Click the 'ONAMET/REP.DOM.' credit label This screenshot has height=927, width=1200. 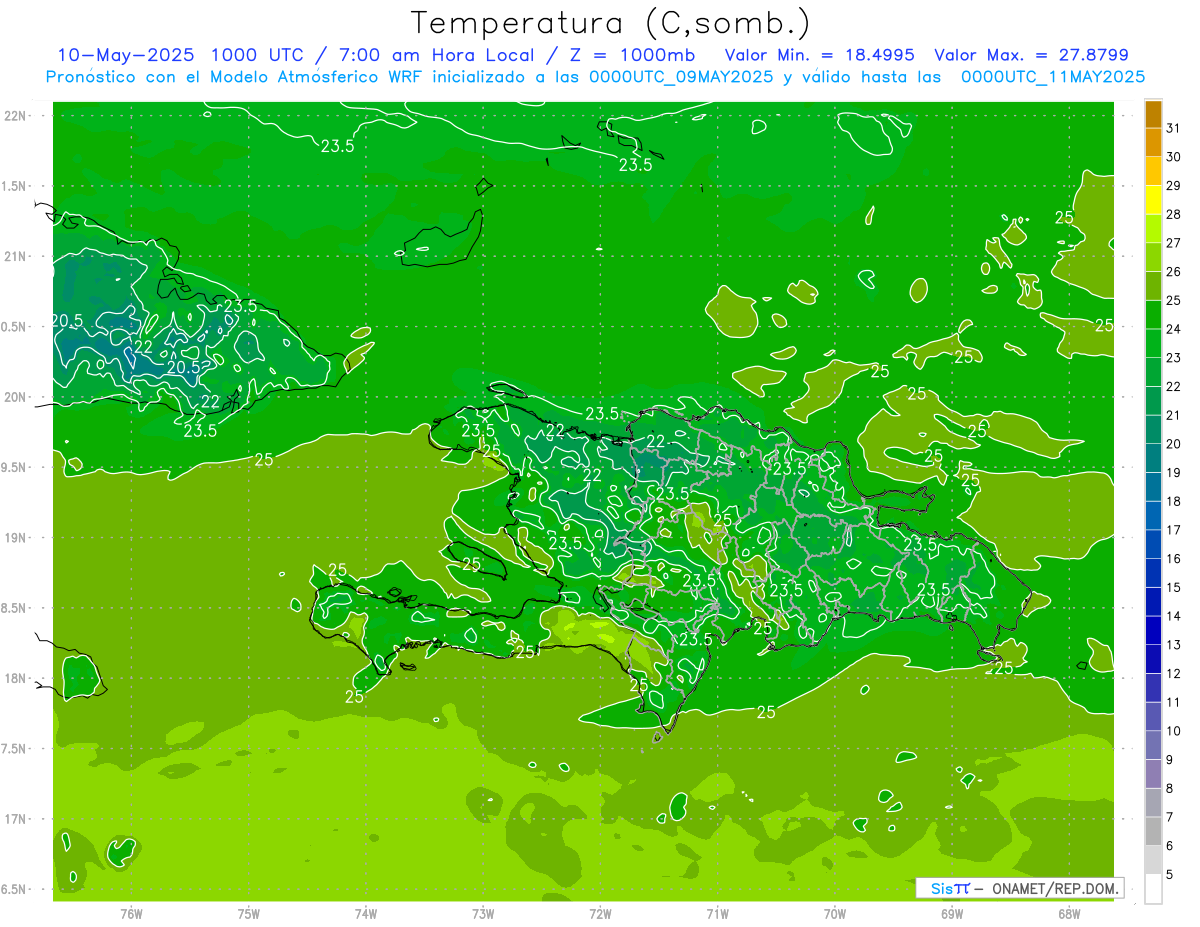click(1054, 888)
